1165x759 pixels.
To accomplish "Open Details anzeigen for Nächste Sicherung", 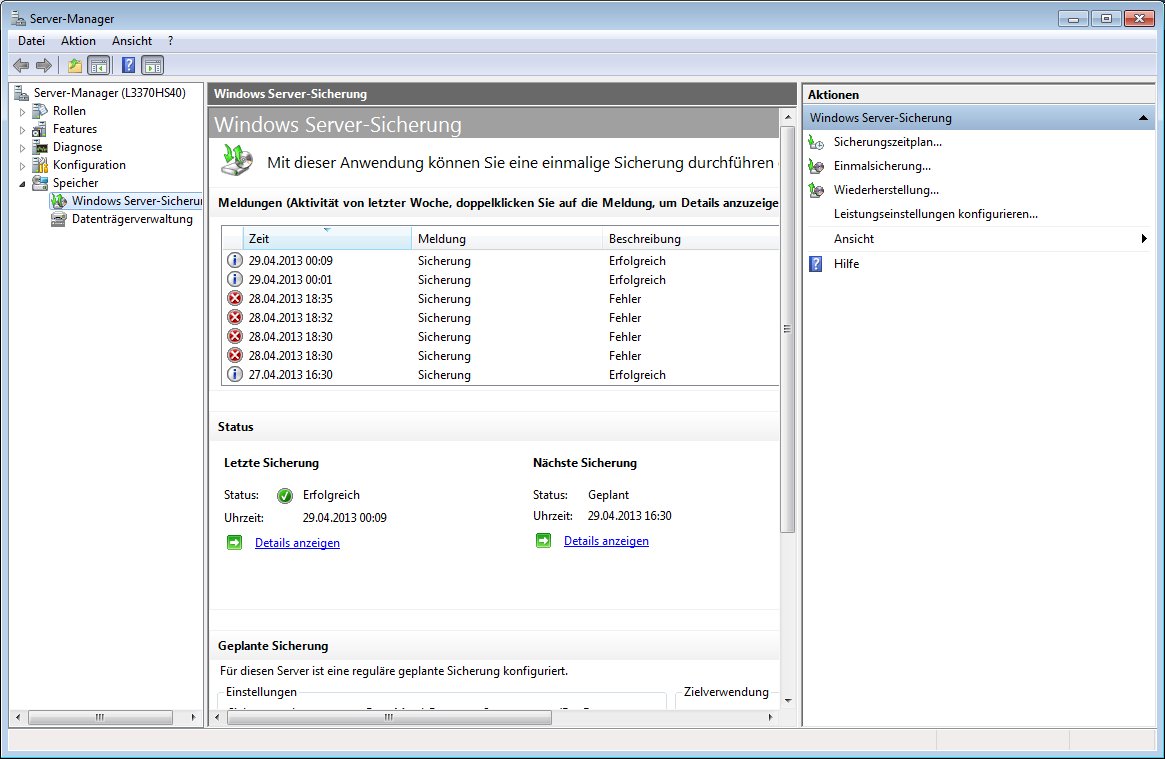I will point(606,541).
